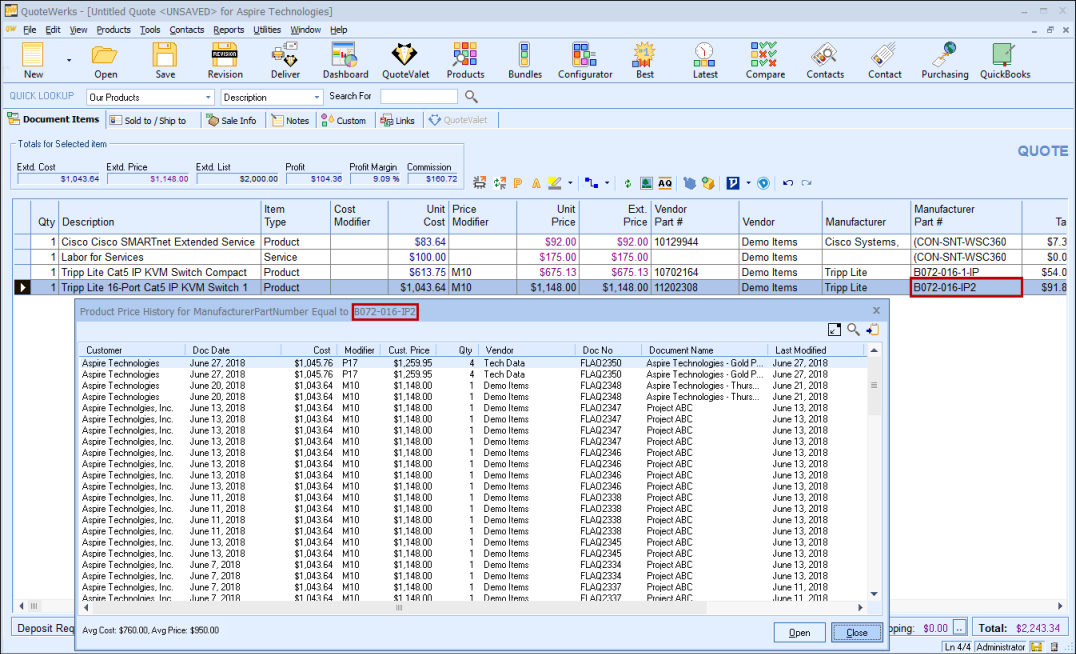The image size is (1076, 654).
Task: Click the Search For input field
Action: point(419,97)
